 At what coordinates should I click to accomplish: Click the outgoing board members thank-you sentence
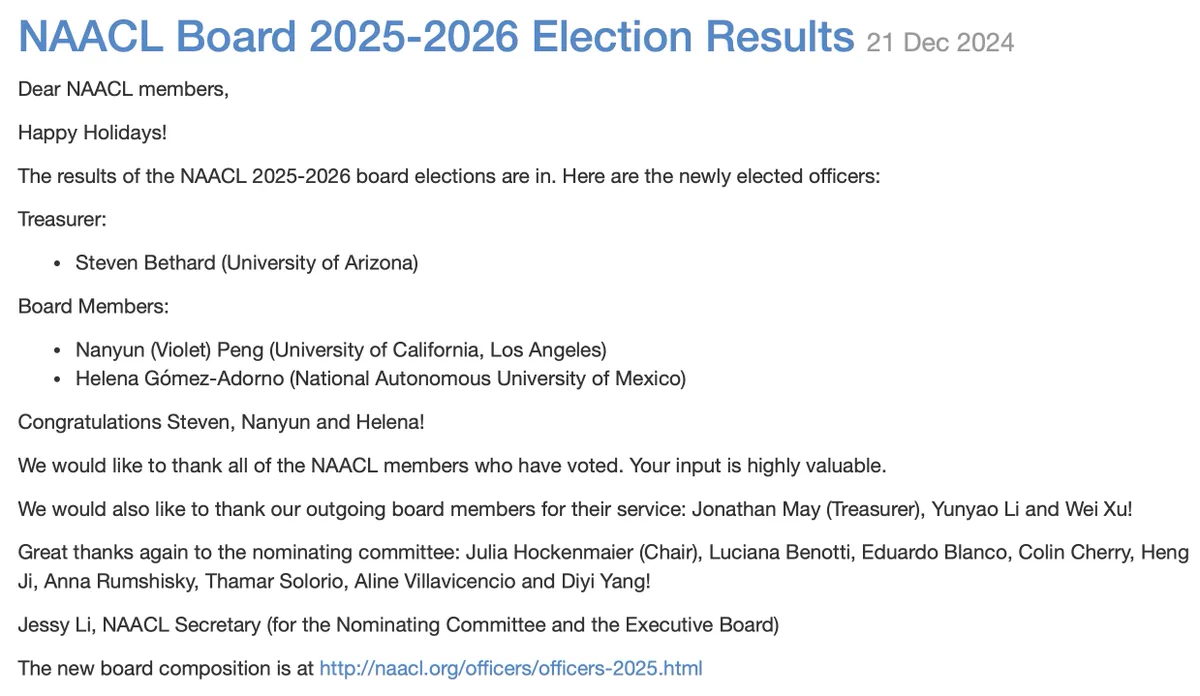pyautogui.click(x=576, y=509)
